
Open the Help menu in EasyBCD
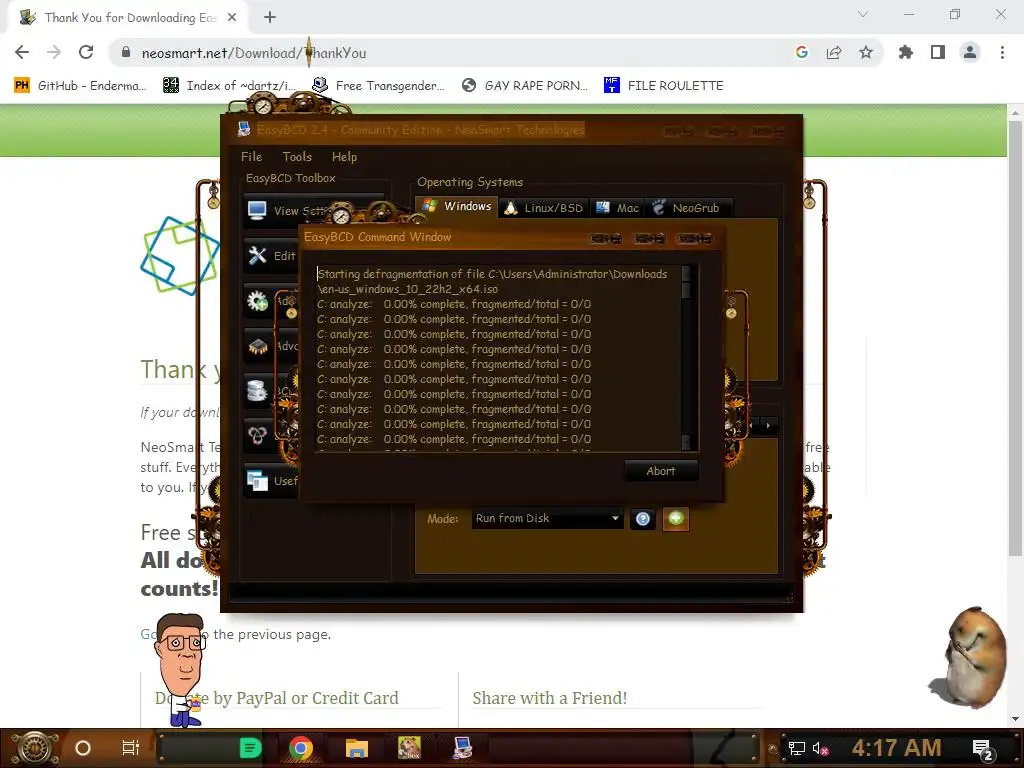pyautogui.click(x=344, y=157)
